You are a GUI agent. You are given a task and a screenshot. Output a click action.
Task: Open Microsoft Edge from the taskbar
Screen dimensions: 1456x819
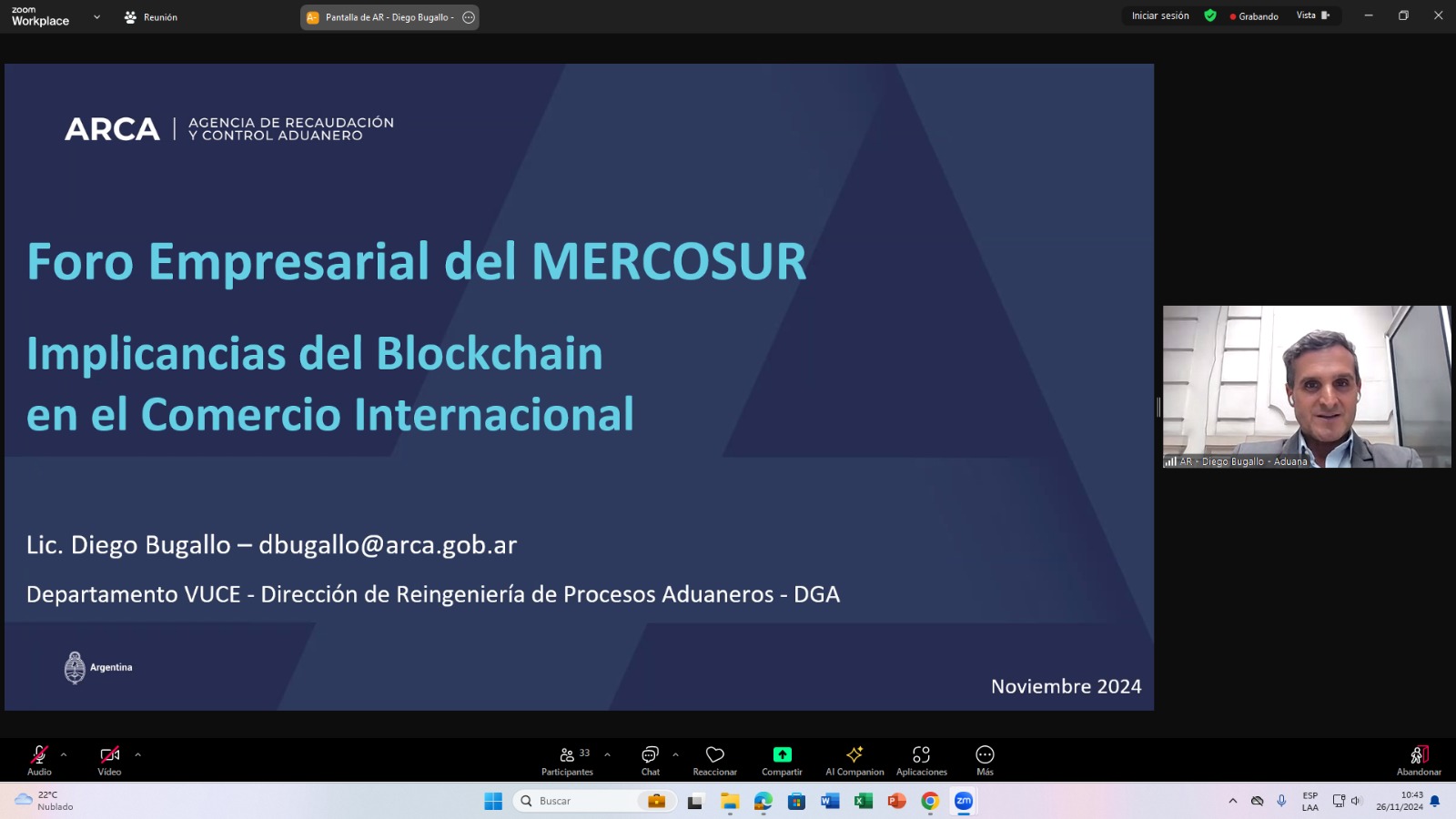[763, 801]
